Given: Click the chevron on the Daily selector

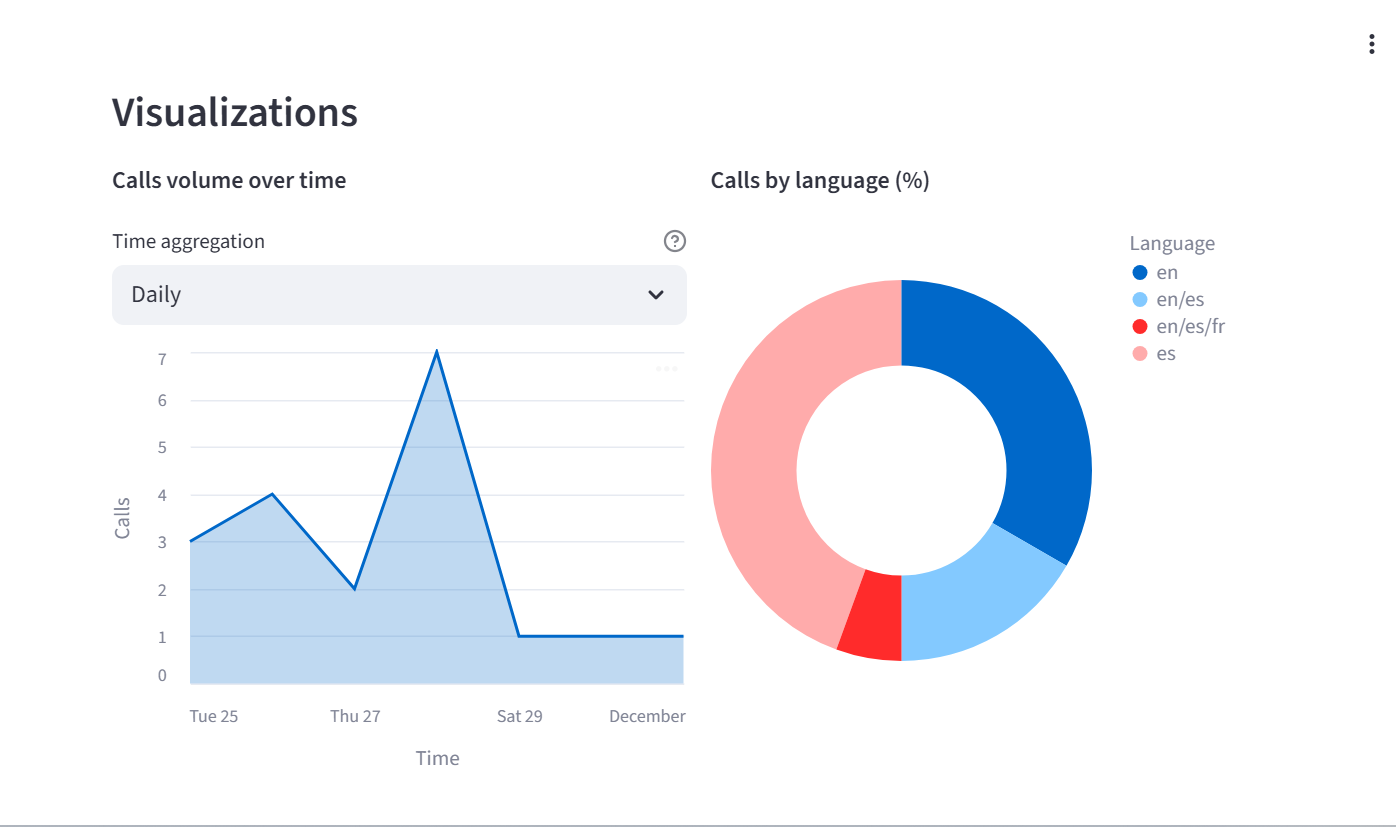Looking at the screenshot, I should point(656,294).
